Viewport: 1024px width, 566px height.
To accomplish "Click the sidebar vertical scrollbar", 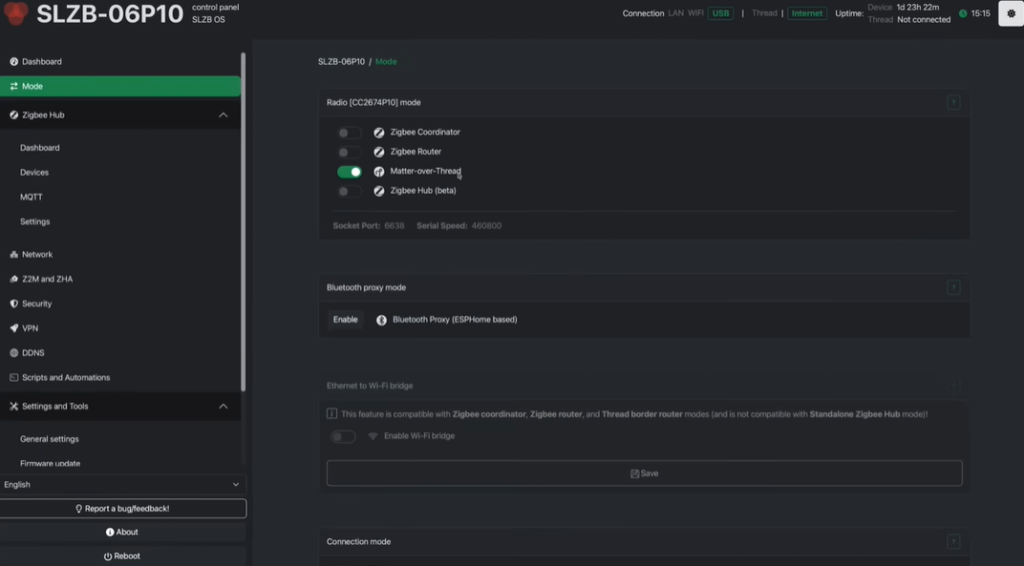I will (243, 222).
